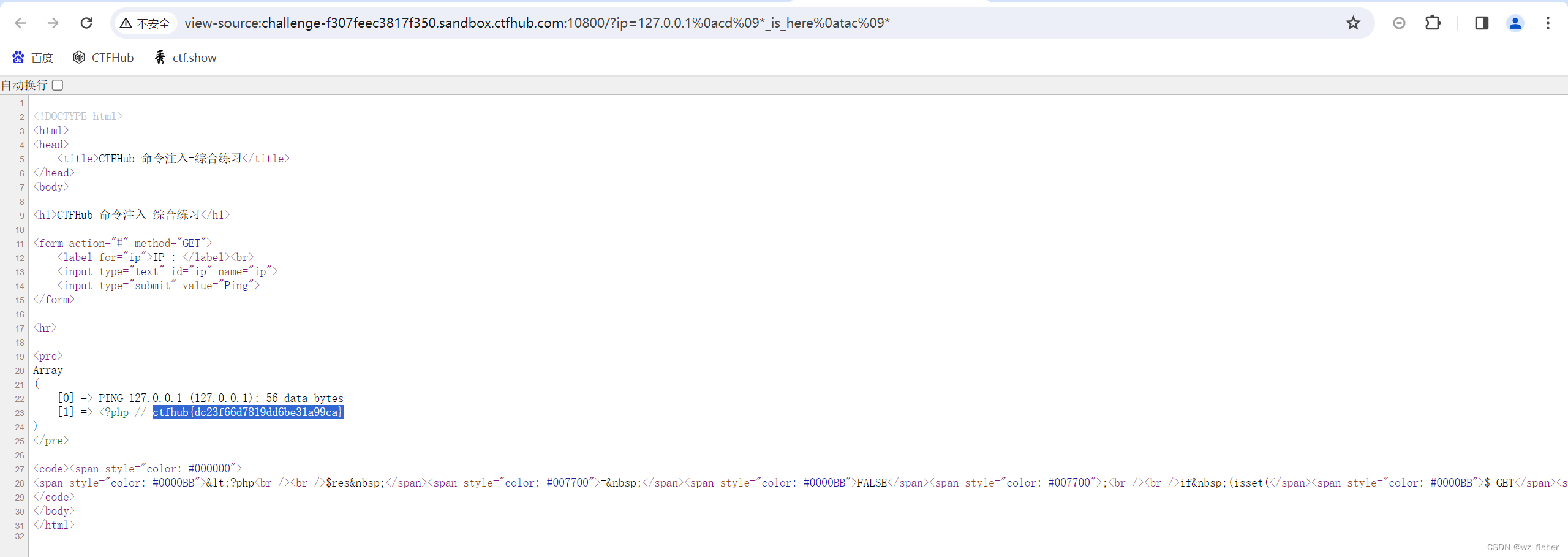Viewport: 1568px width, 557px height.
Task: Click the form action GET source line
Action: [x=123, y=243]
